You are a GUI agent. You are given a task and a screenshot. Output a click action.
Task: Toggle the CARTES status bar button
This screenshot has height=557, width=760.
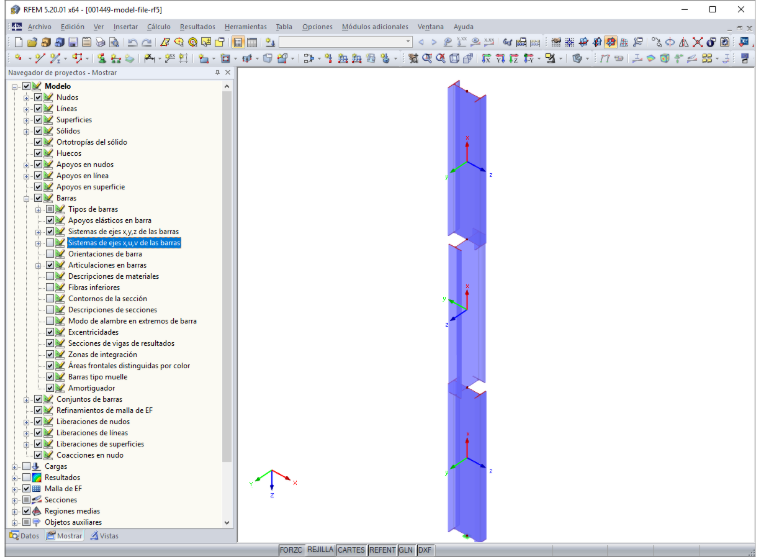tap(351, 550)
